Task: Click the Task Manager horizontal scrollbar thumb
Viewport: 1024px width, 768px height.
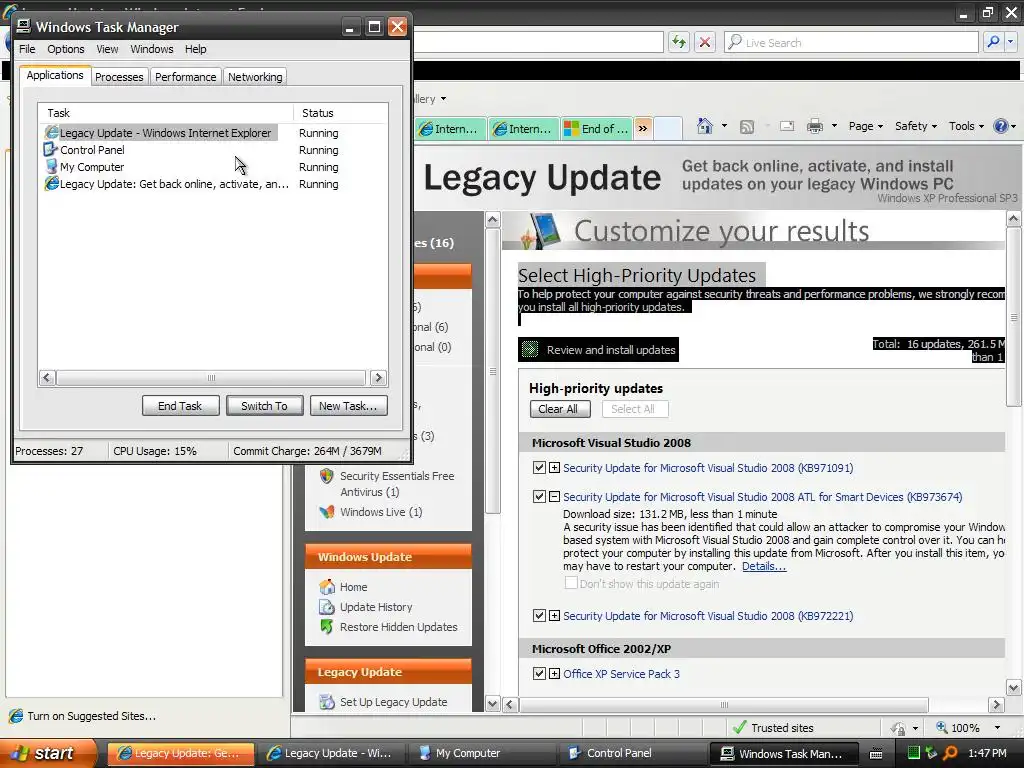Action: tap(211, 377)
